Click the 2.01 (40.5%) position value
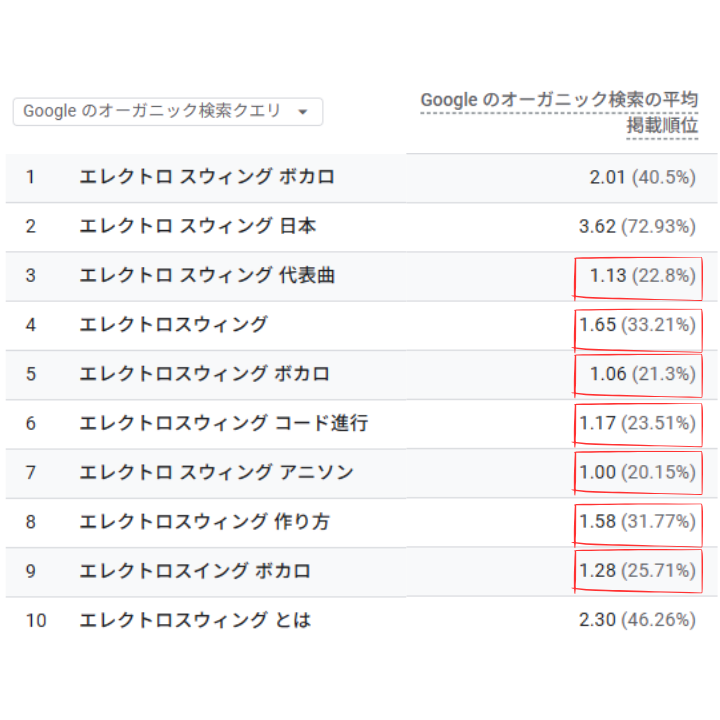Screen dimensions: 720x720 (x=642, y=177)
